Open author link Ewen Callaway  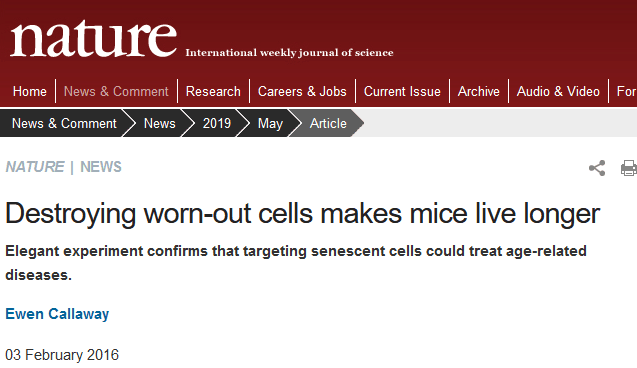click(57, 314)
